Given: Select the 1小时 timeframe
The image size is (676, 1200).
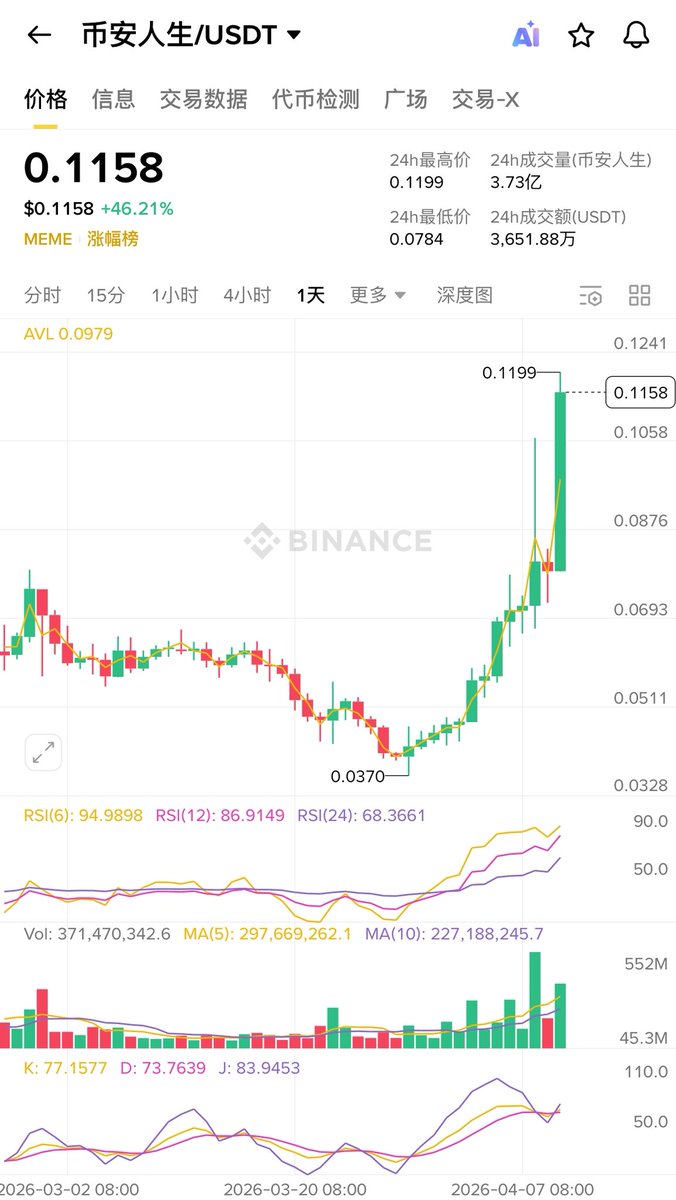Looking at the screenshot, I should pos(174,295).
